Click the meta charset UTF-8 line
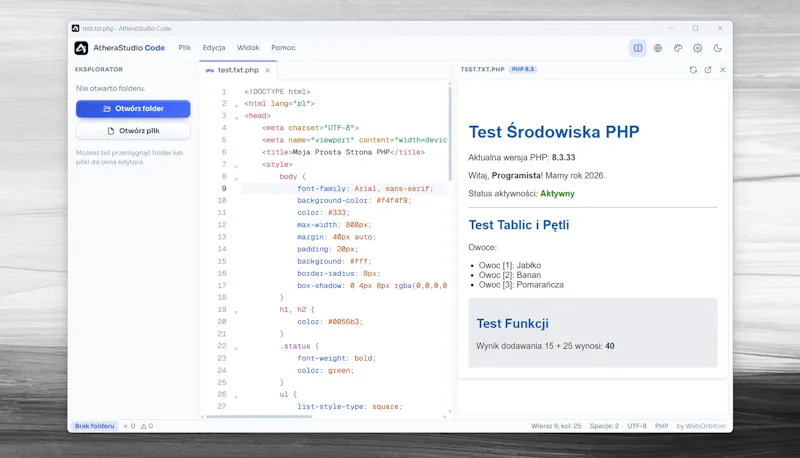 [x=310, y=128]
